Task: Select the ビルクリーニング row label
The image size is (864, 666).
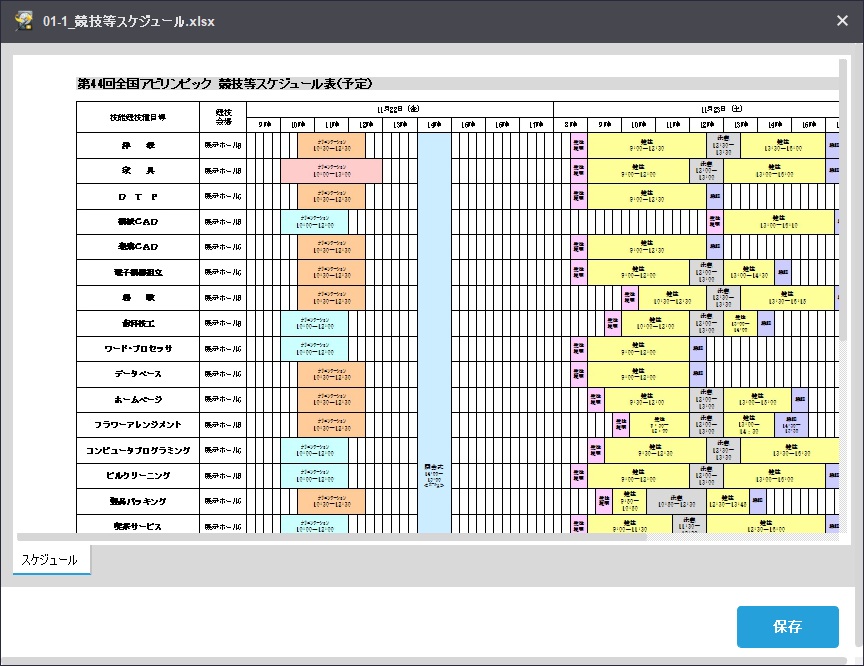Action: [x=138, y=475]
